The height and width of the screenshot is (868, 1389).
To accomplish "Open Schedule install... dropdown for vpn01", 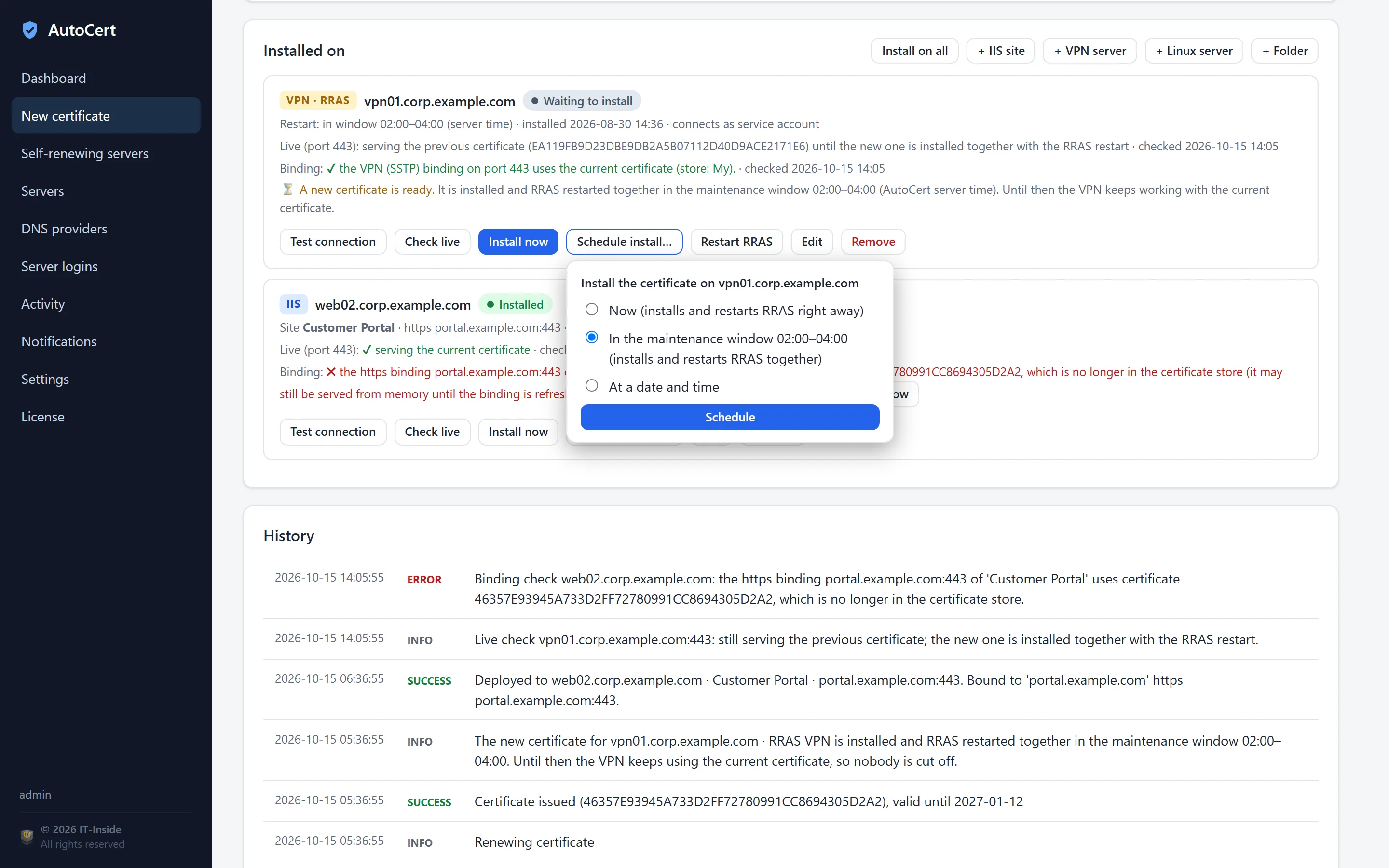I will [x=625, y=242].
